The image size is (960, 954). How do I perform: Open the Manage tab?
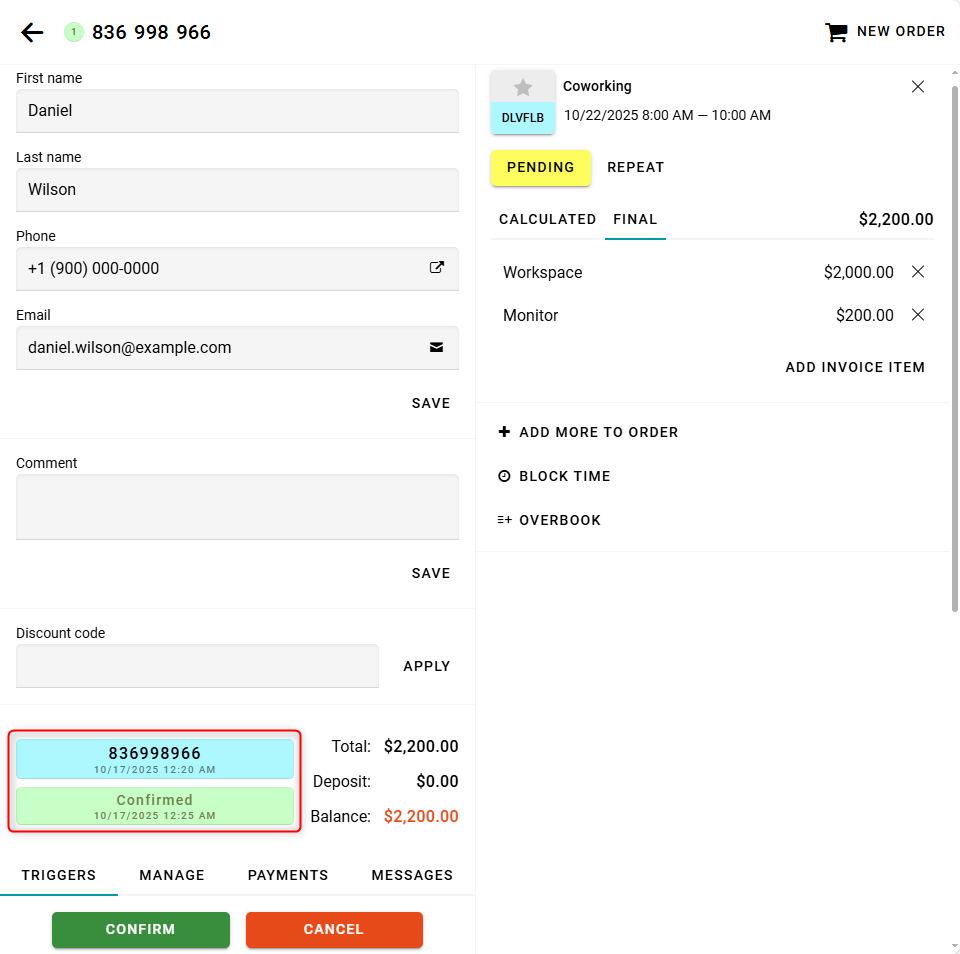coord(172,875)
